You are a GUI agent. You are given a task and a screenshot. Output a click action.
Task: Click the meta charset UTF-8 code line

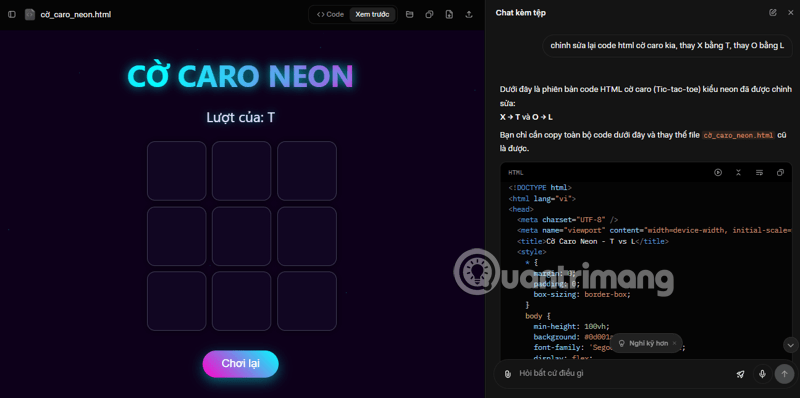click(x=567, y=220)
